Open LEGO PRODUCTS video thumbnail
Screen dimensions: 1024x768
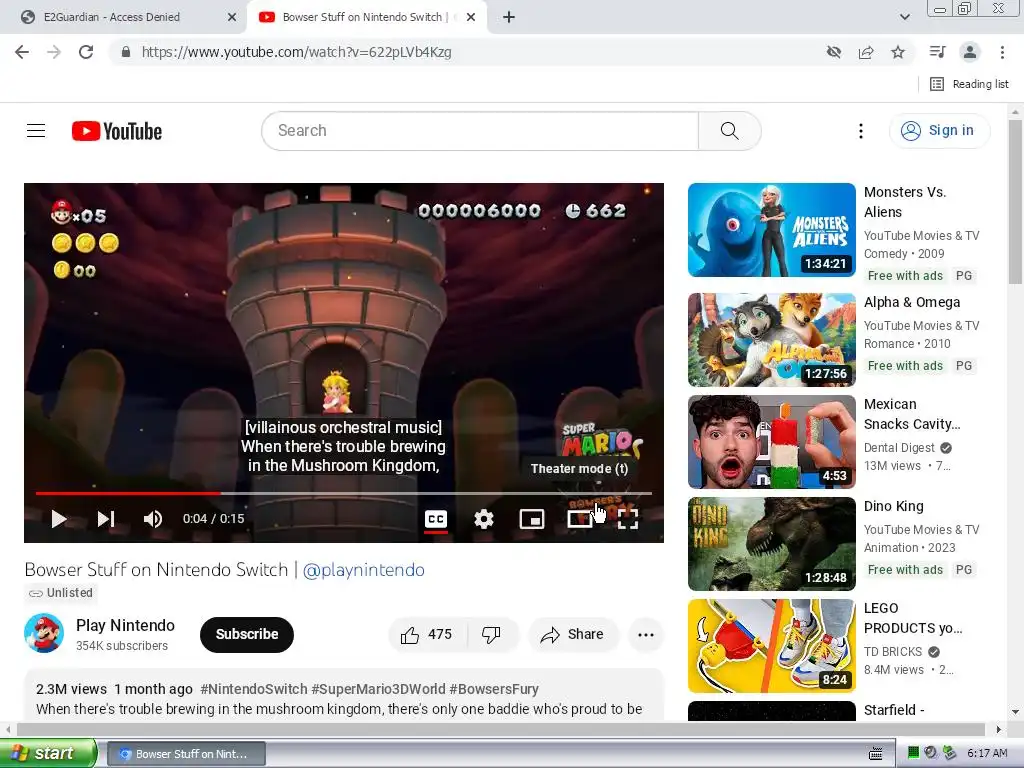771,645
